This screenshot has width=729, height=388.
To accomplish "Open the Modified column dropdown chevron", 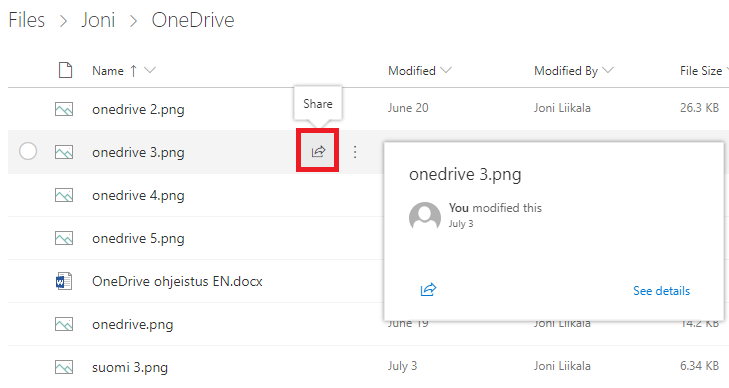I will pos(446,70).
